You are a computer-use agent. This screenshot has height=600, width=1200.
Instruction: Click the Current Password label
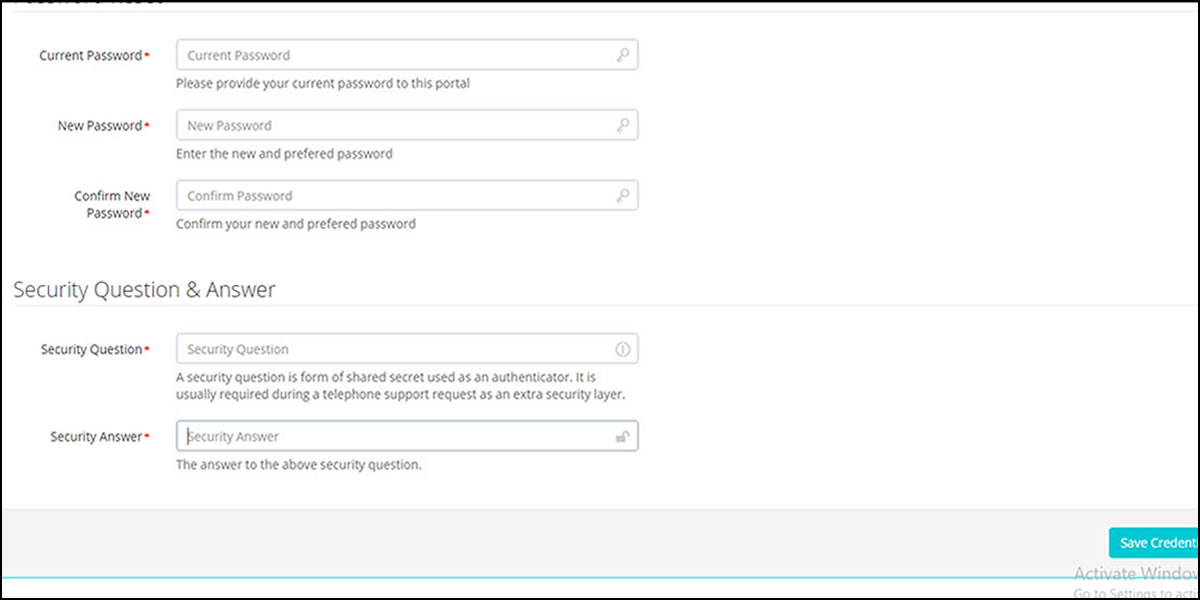91,56
